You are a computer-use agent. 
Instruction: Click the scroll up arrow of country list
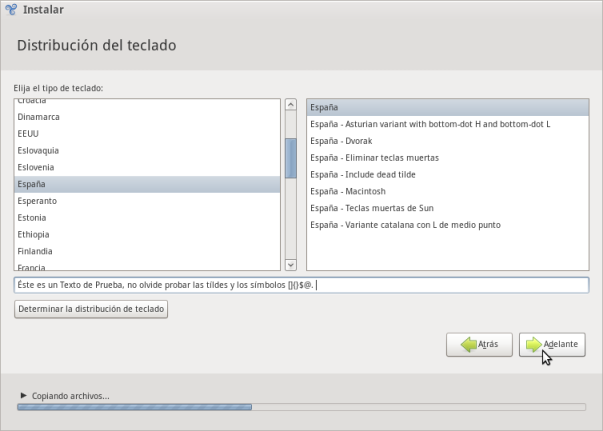coord(291,105)
